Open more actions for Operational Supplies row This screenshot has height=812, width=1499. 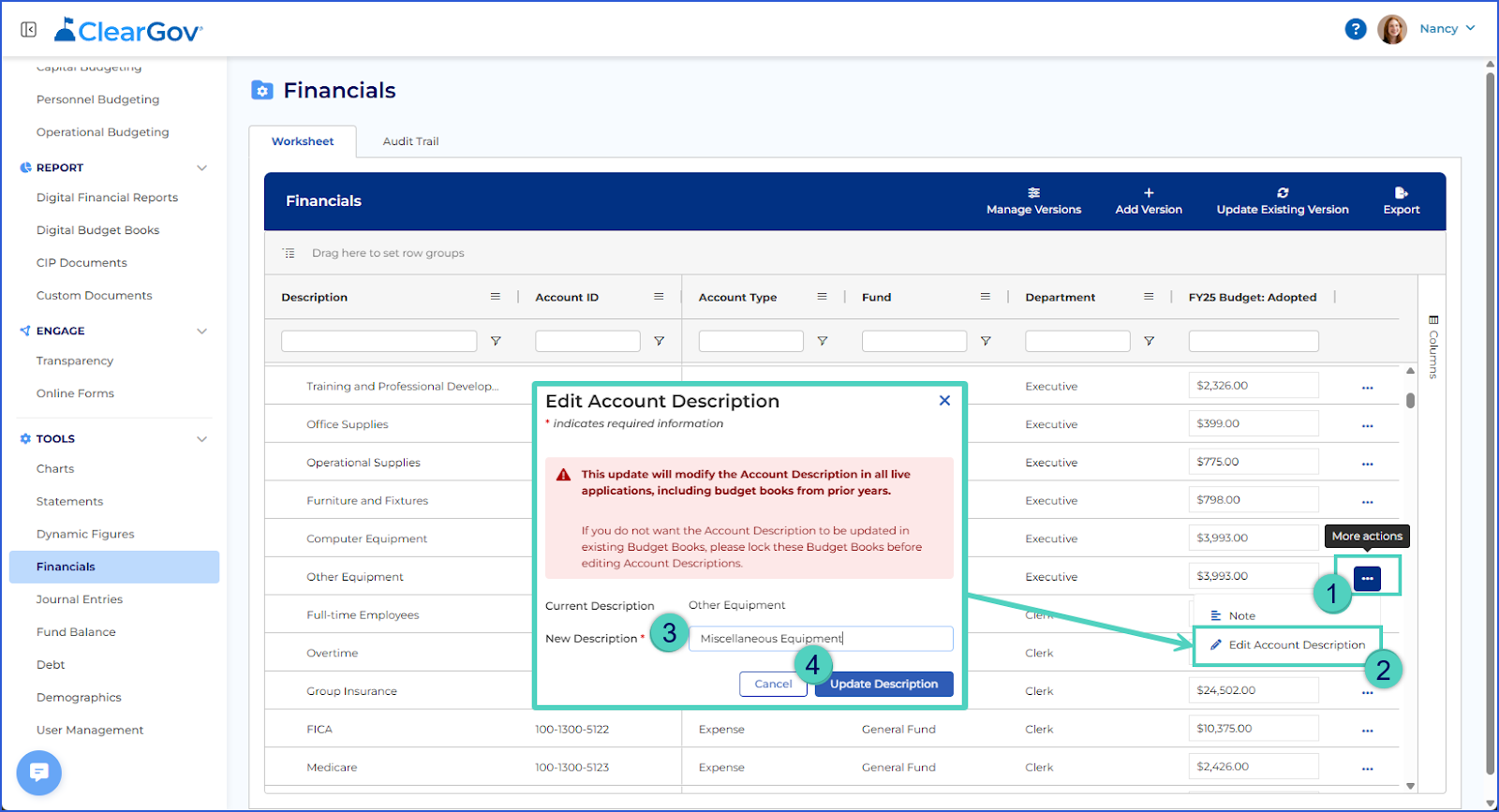[1367, 464]
